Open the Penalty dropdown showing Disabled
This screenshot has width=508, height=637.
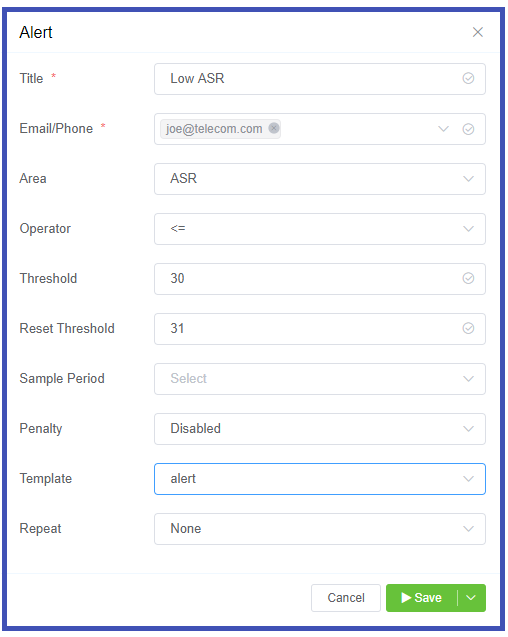[x=320, y=429]
